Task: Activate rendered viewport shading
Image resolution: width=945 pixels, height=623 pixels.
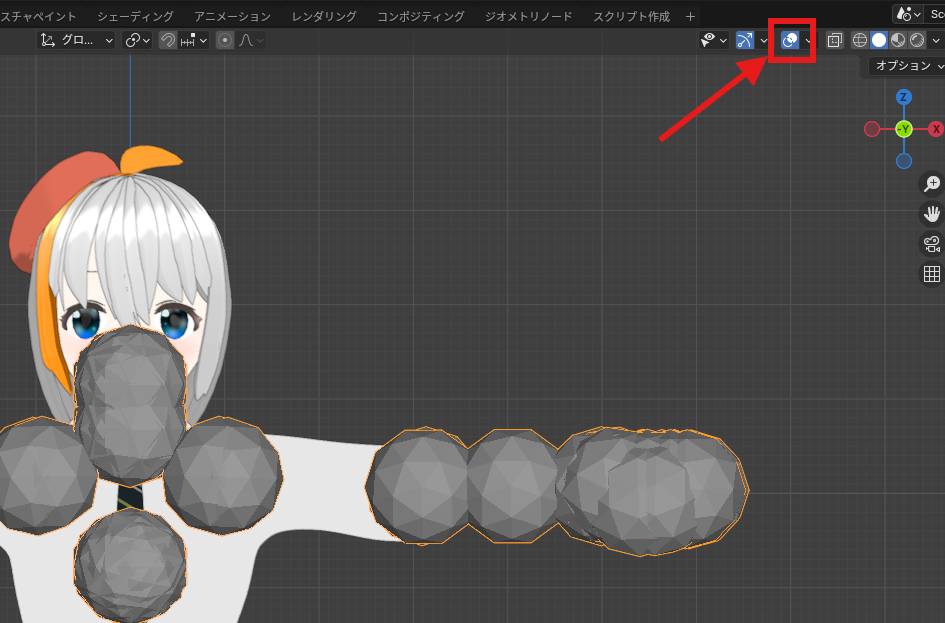Action: click(x=916, y=40)
